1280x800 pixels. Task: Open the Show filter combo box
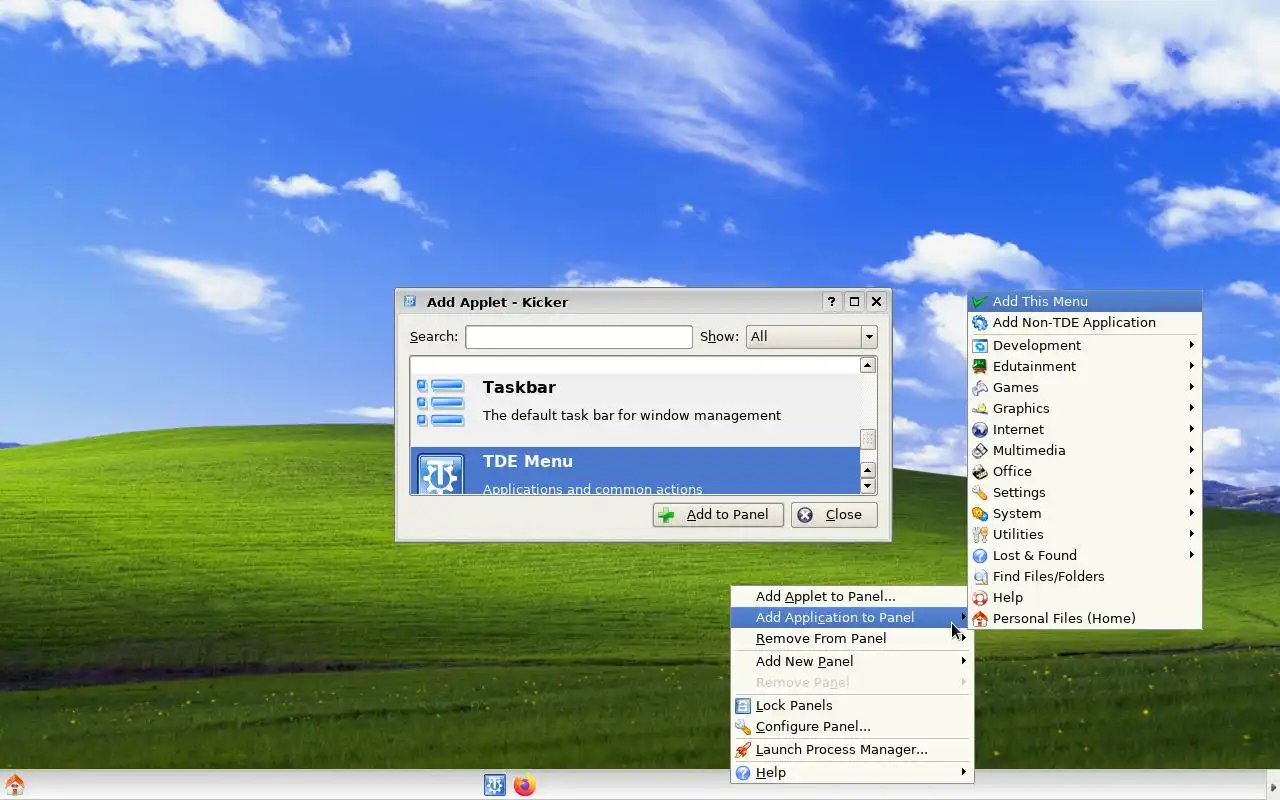click(x=811, y=337)
